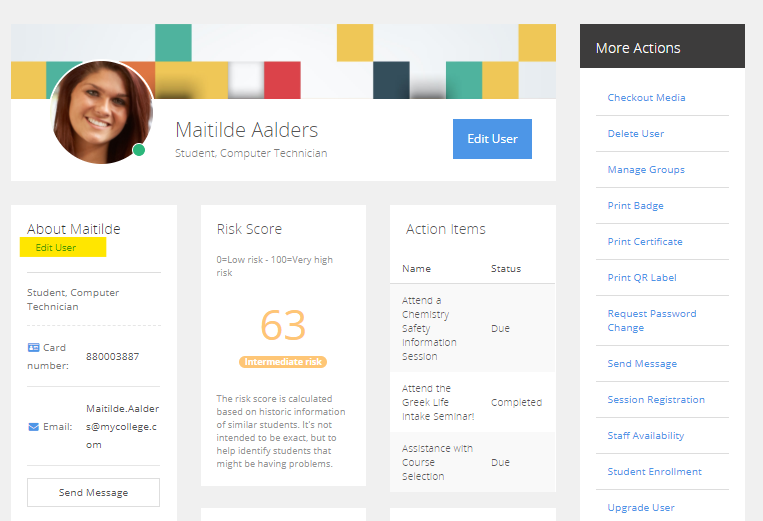Click Due status for Course Selection
Screen dimensions: 763x521
tap(500, 462)
